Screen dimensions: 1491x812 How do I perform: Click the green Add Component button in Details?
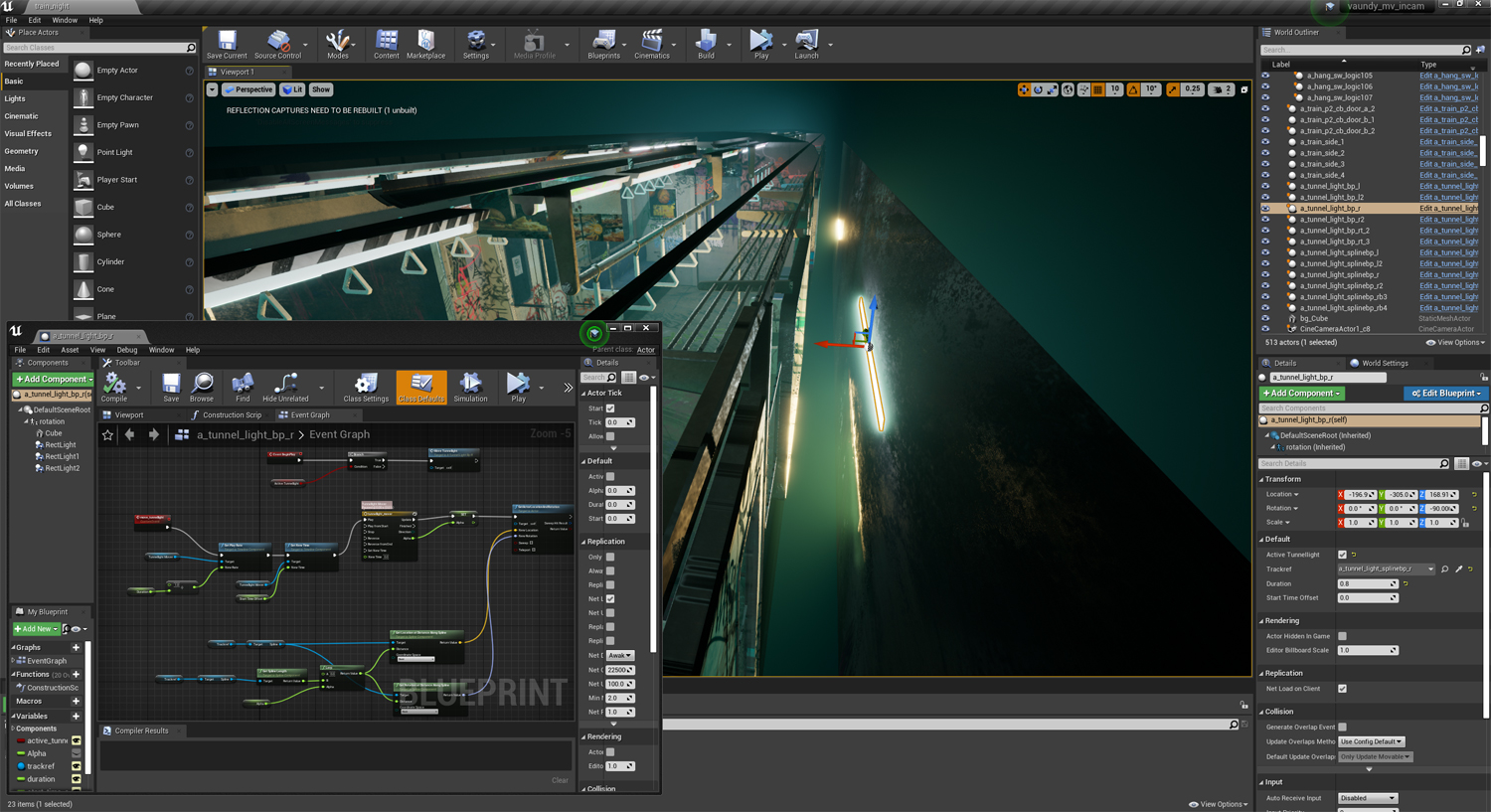(1302, 394)
